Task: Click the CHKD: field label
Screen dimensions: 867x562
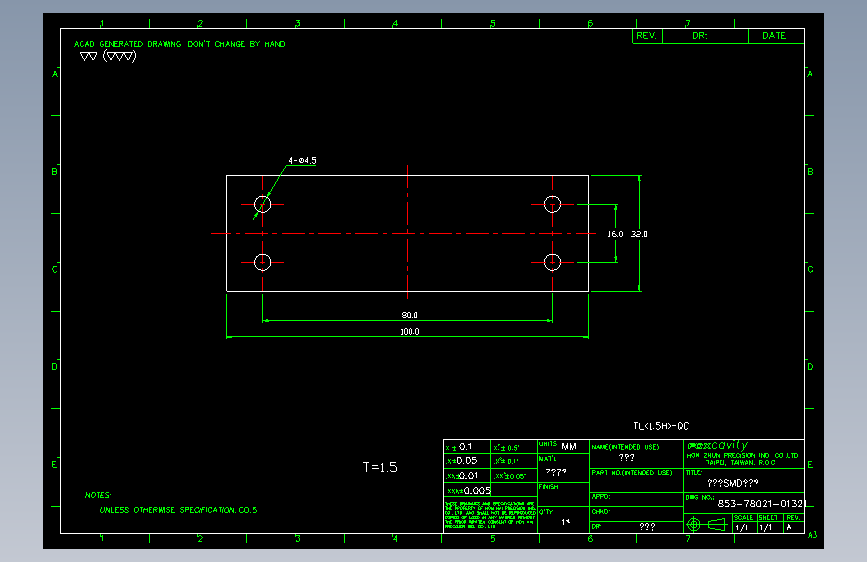Action: click(x=600, y=512)
